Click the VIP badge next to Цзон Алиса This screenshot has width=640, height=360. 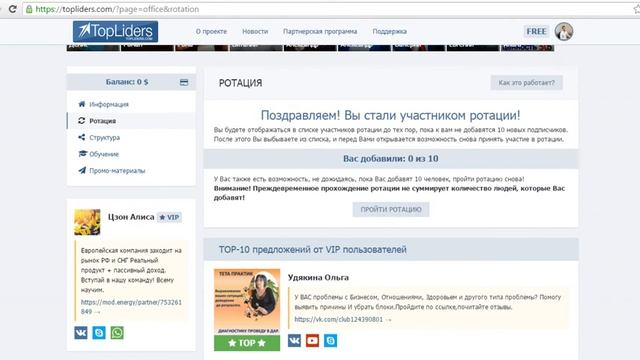(169, 217)
